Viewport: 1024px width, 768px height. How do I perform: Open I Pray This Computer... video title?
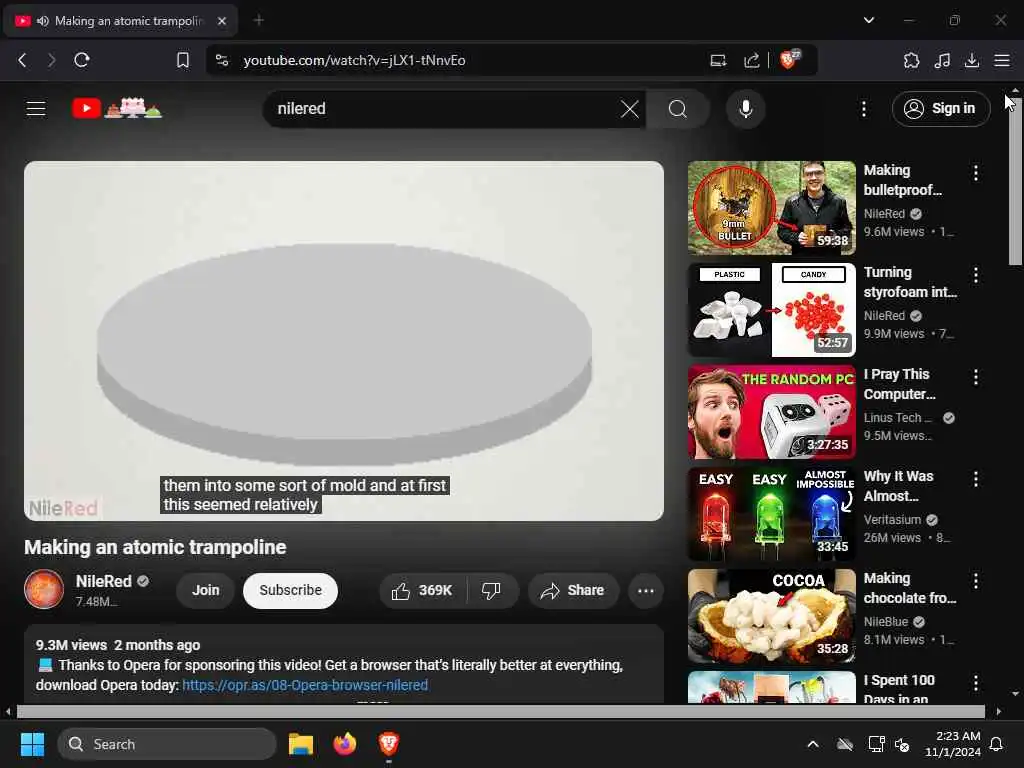pyautogui.click(x=900, y=384)
